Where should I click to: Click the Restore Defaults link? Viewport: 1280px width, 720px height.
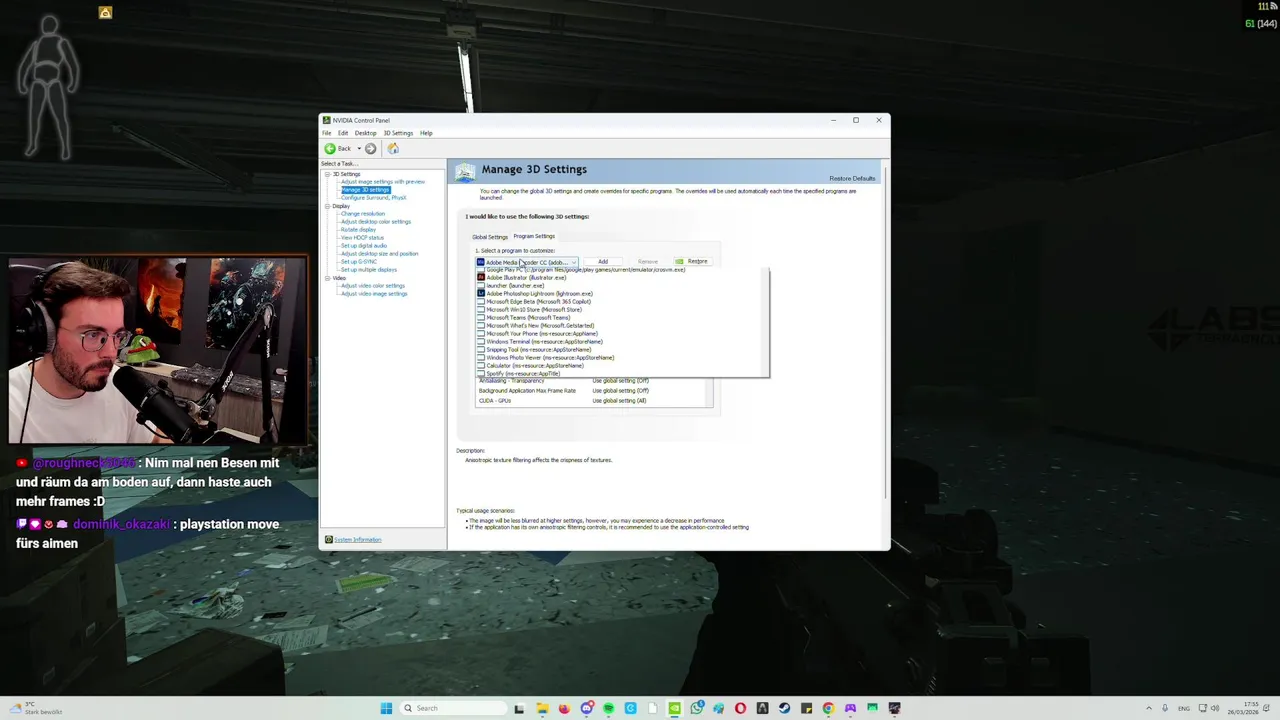point(852,178)
